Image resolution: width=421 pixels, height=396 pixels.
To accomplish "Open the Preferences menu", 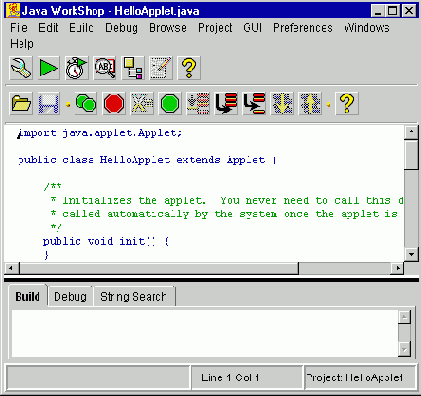I will pos(303,28).
